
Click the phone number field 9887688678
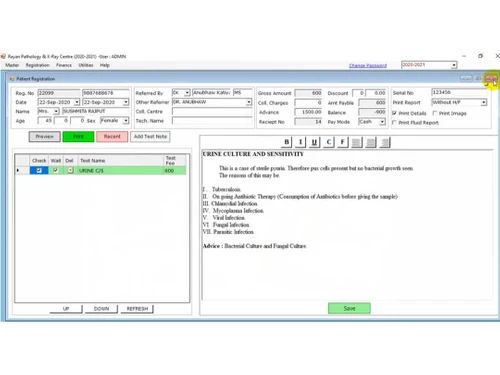click(x=106, y=93)
